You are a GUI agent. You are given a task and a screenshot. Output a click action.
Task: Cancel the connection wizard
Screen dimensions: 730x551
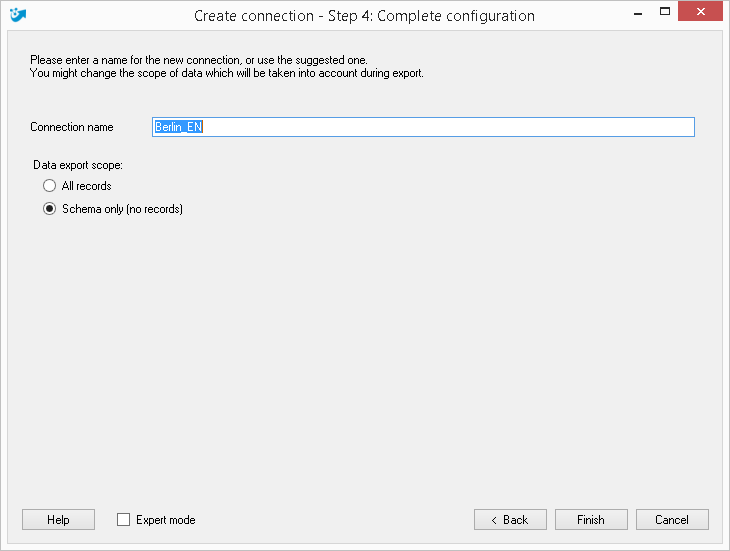[672, 519]
